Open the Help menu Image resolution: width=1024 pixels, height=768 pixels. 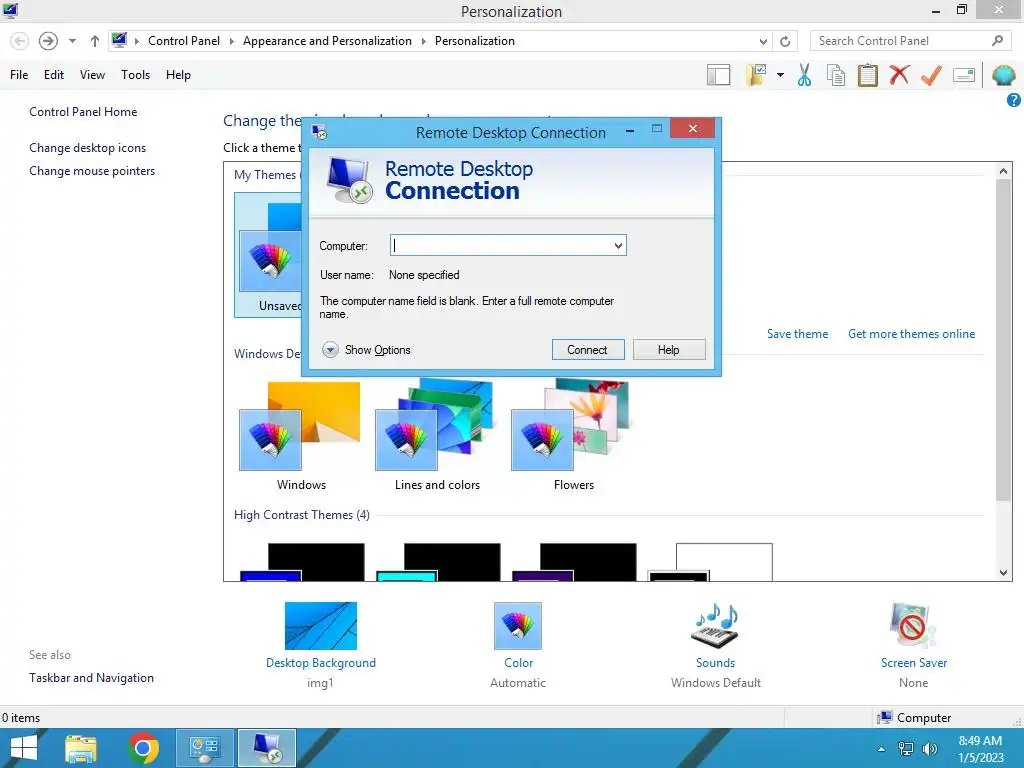(178, 74)
